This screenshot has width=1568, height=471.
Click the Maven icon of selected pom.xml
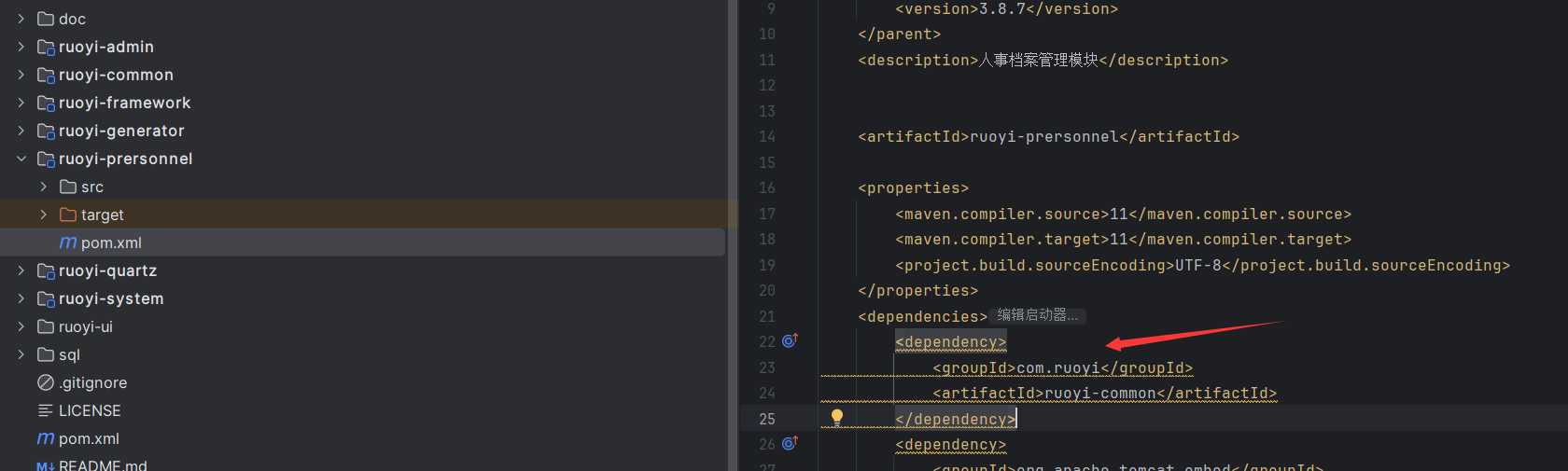[x=68, y=242]
